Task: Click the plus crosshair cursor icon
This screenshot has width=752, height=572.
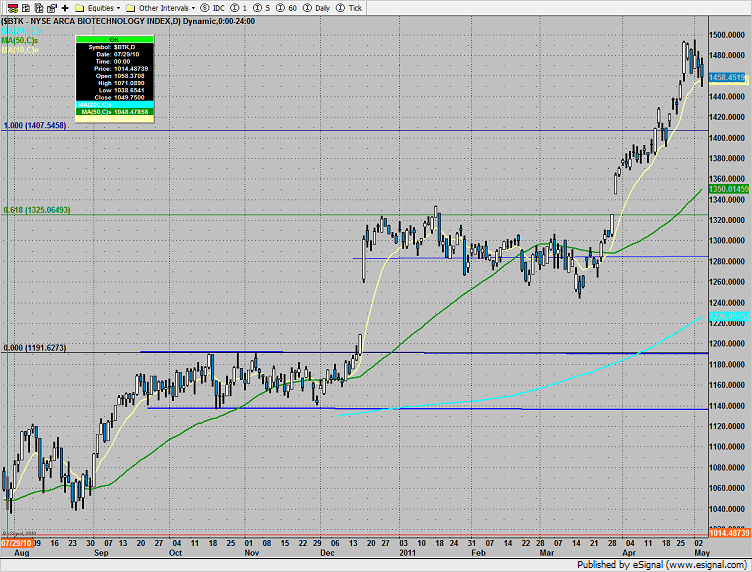Action: point(65,8)
